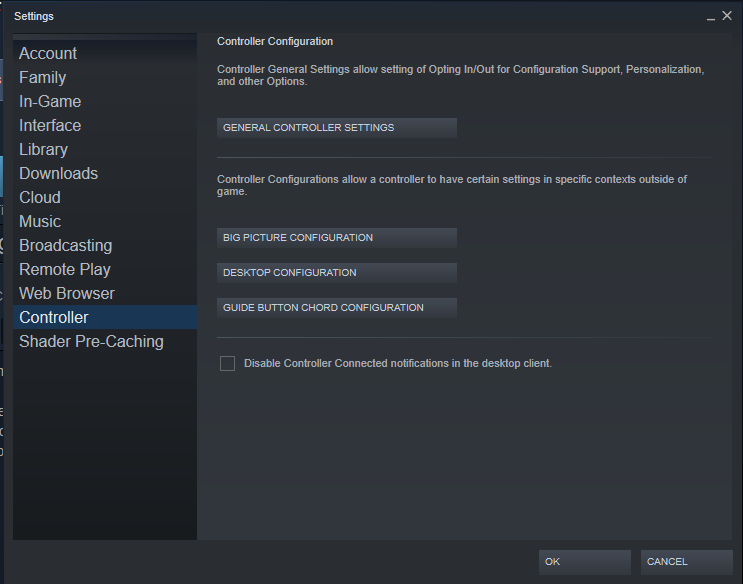Show the Downloads settings page
The image size is (743, 584).
(x=59, y=174)
